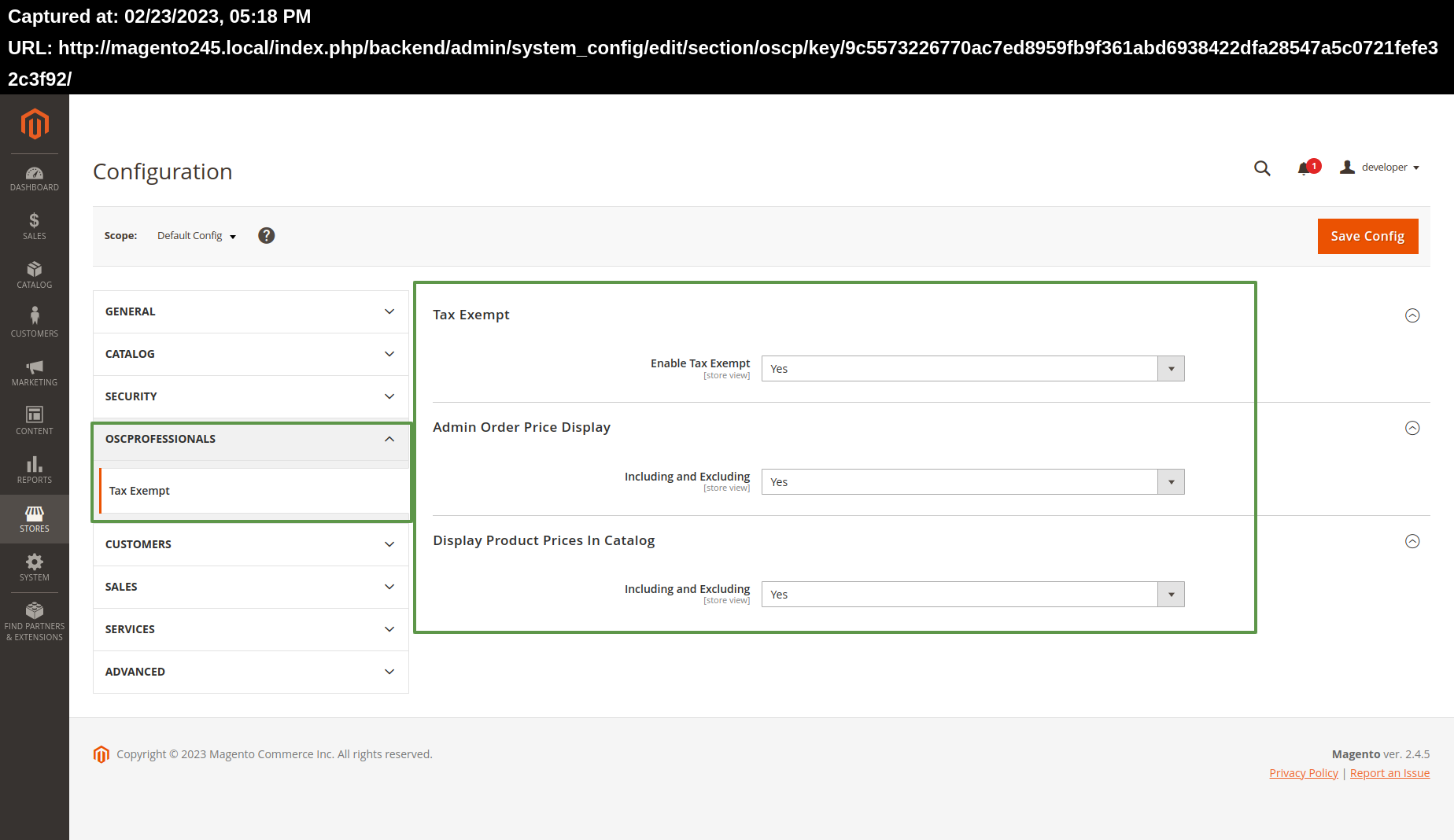Click the Magento logo in the sidebar
This screenshot has height=840, width=1454.
(35, 124)
